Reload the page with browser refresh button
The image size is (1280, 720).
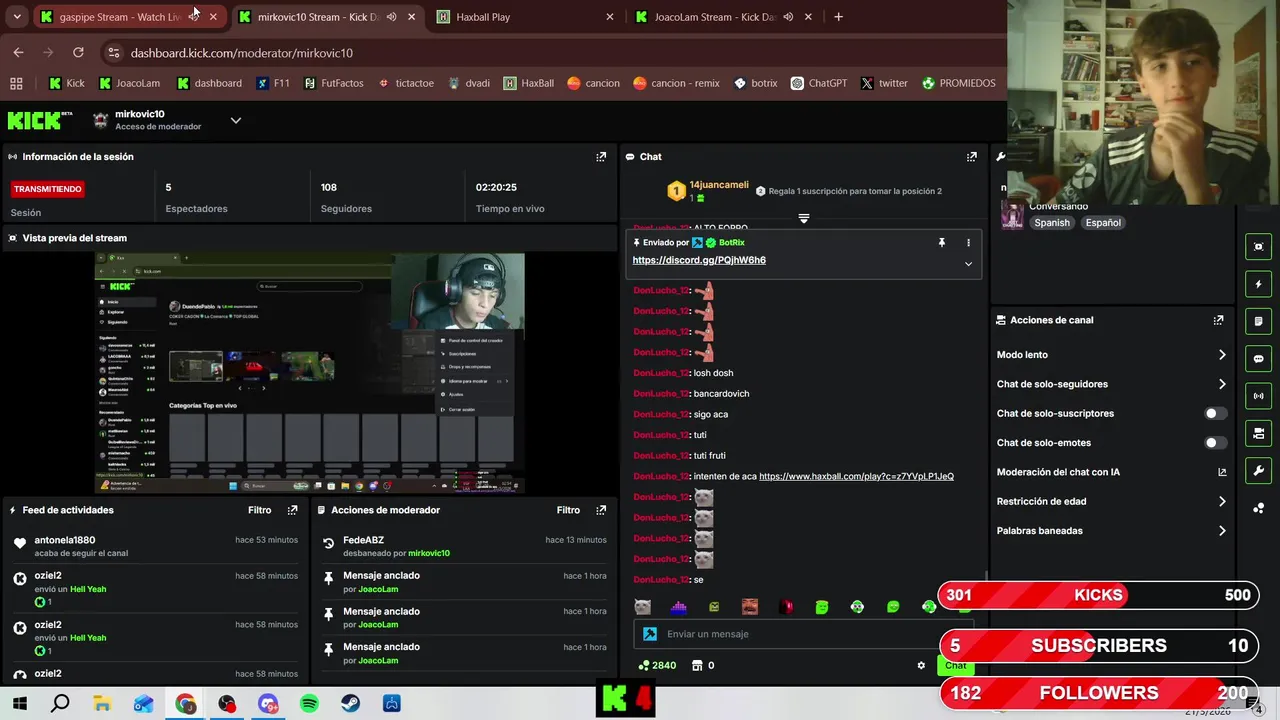(78, 52)
